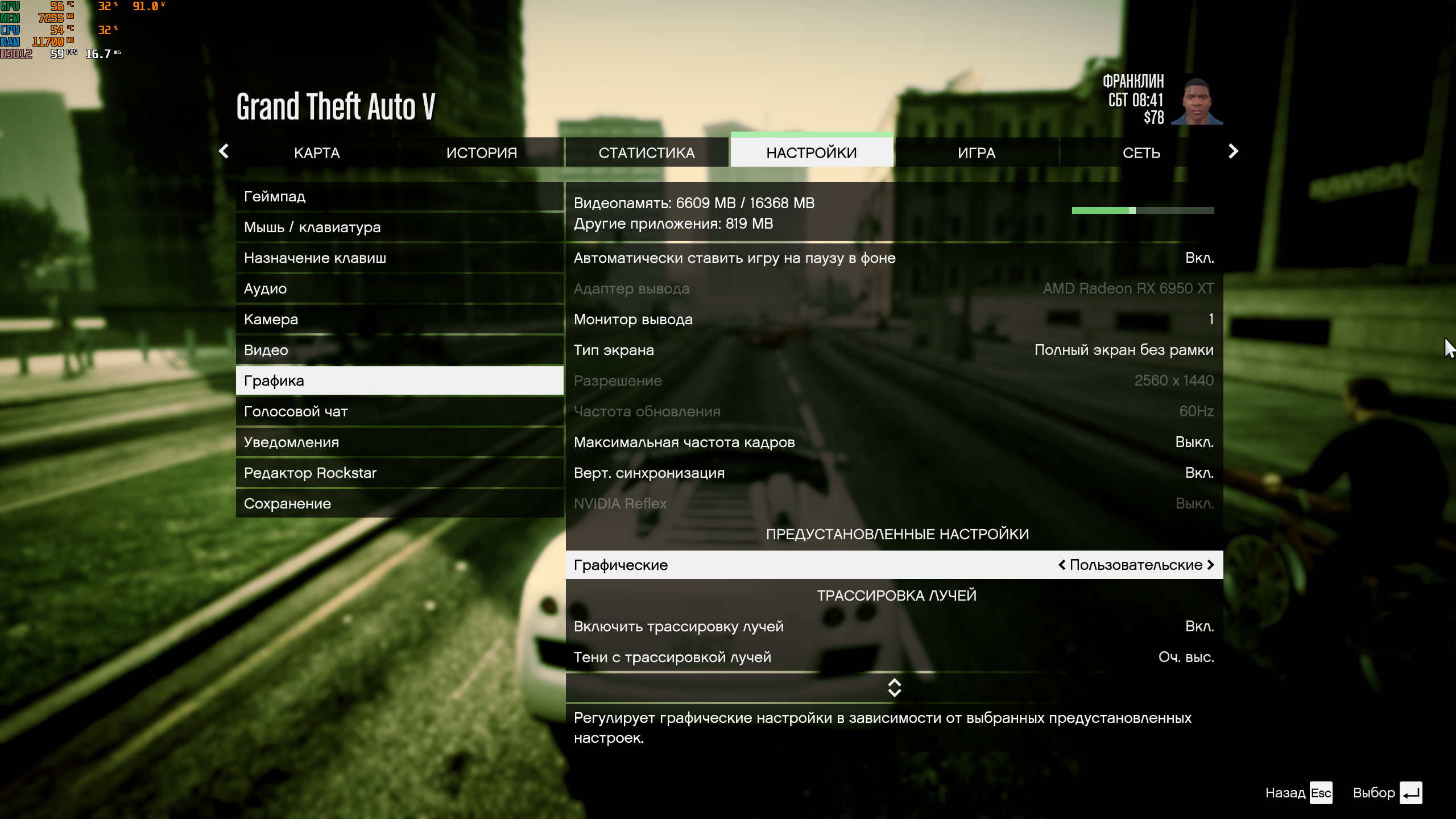Toggle Верт. синхронизация setting

click(x=895, y=473)
